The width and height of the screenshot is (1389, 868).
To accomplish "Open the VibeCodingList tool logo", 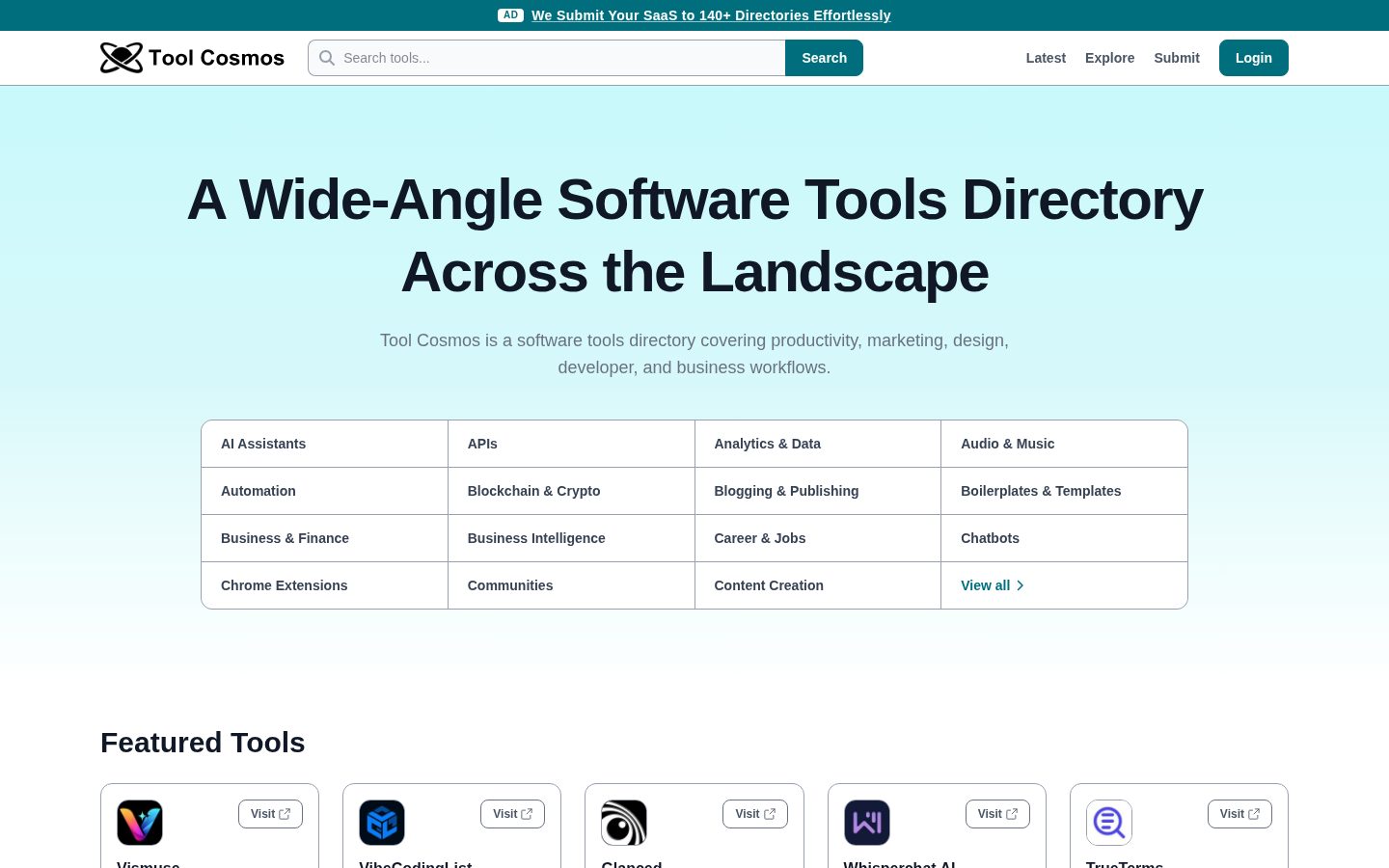I will 382,823.
